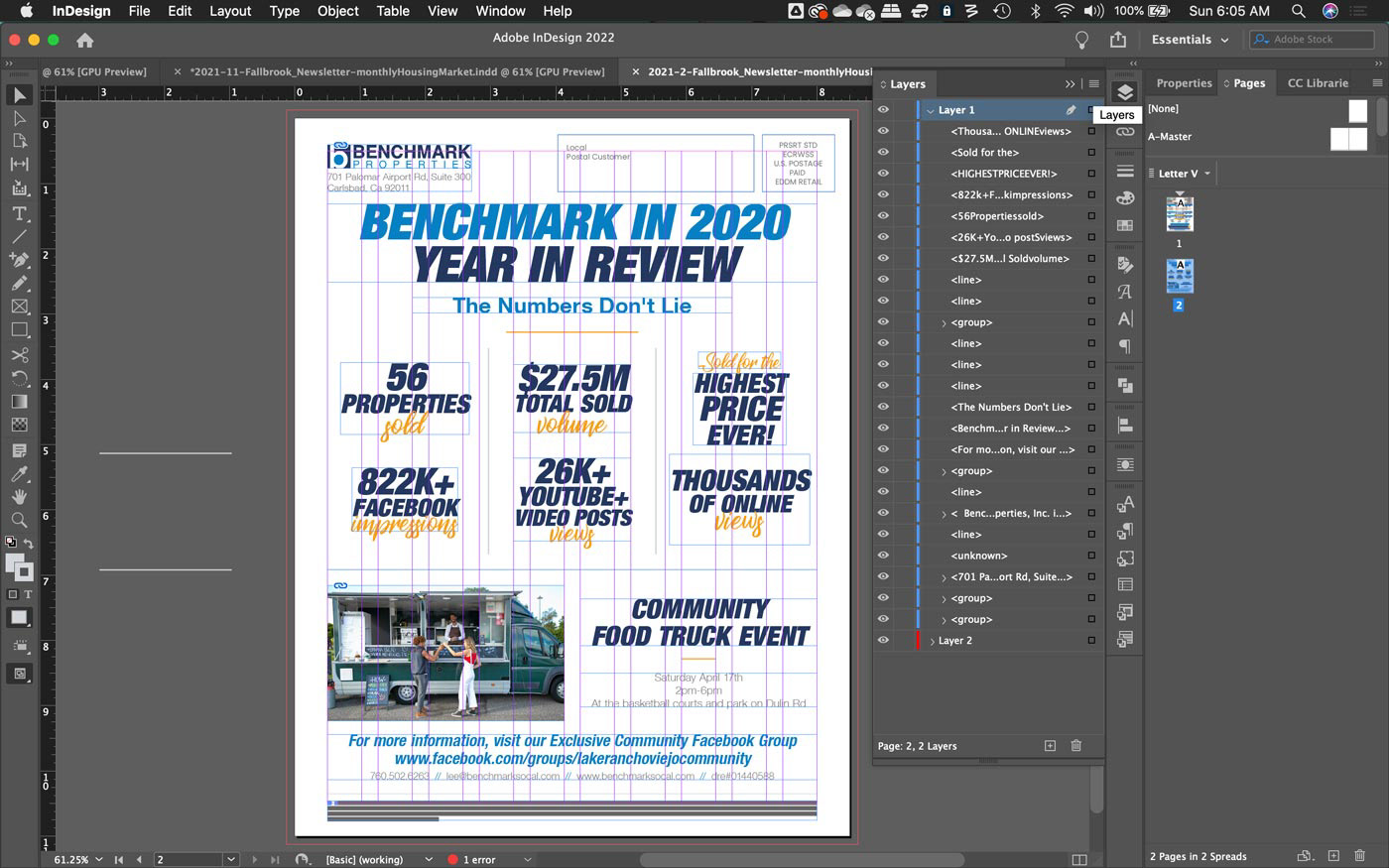The image size is (1389, 868).
Task: Open the Swatches panel icon
Action: 1124,225
